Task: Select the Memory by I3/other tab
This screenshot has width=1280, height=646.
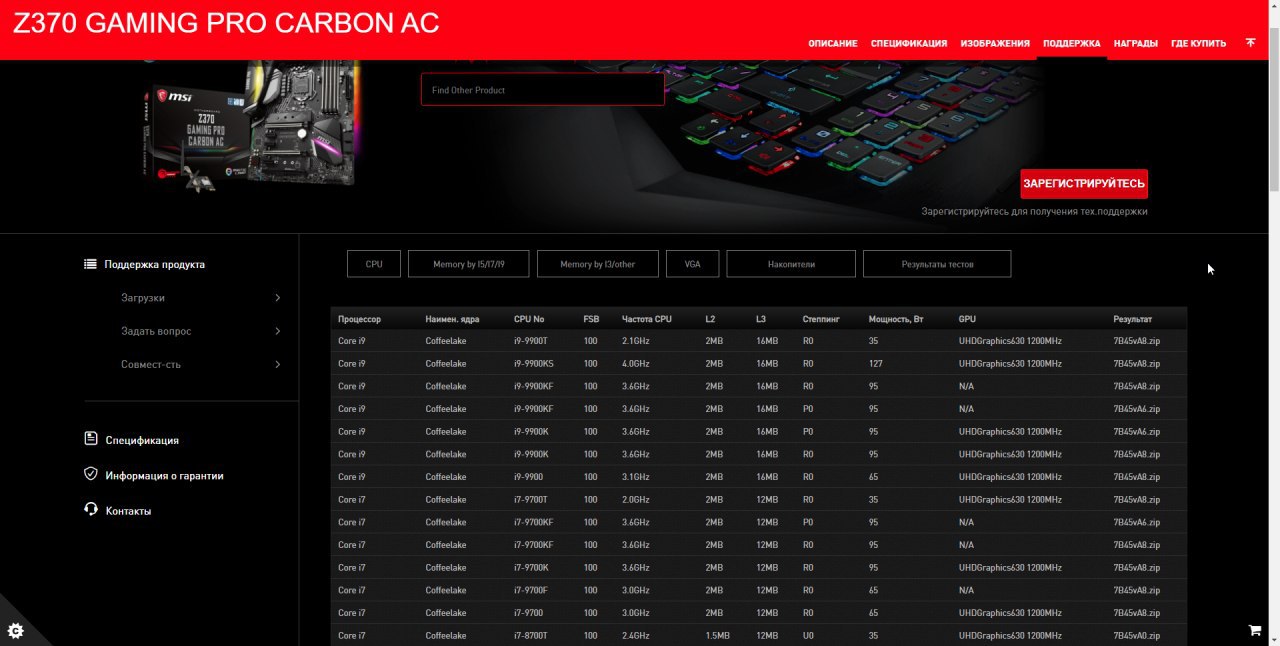Action: pyautogui.click(x=598, y=264)
